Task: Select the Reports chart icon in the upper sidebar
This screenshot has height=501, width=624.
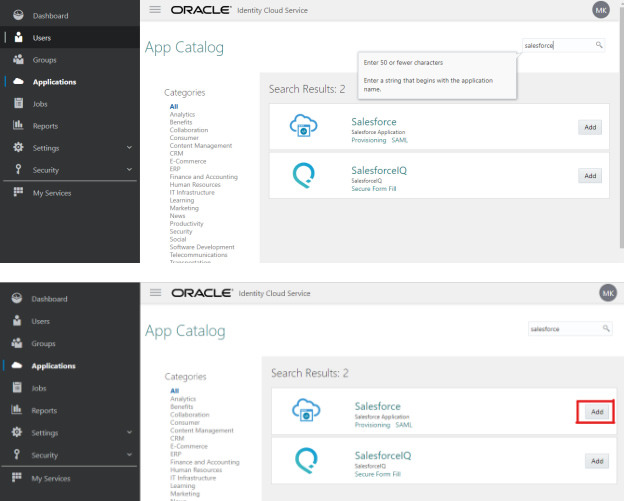Action: 18,126
